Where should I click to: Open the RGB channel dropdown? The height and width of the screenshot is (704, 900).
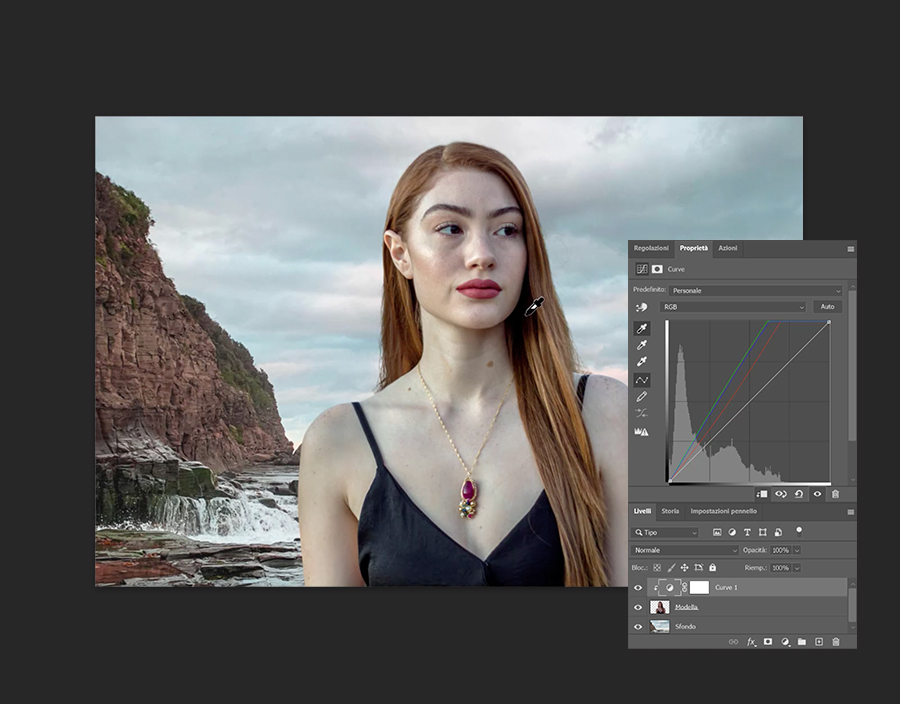coord(733,307)
